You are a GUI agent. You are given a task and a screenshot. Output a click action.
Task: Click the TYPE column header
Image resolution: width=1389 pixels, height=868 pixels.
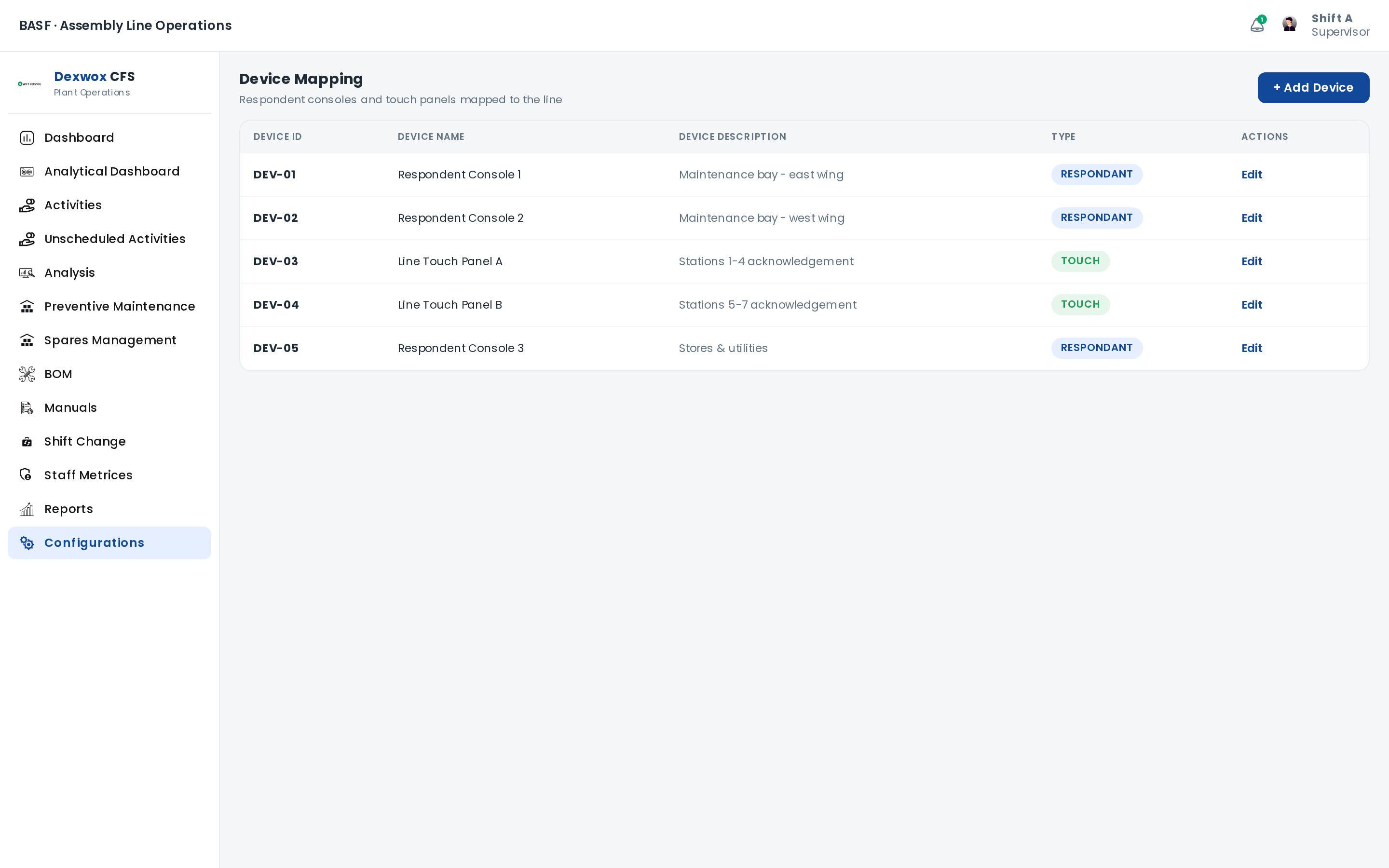click(x=1063, y=136)
